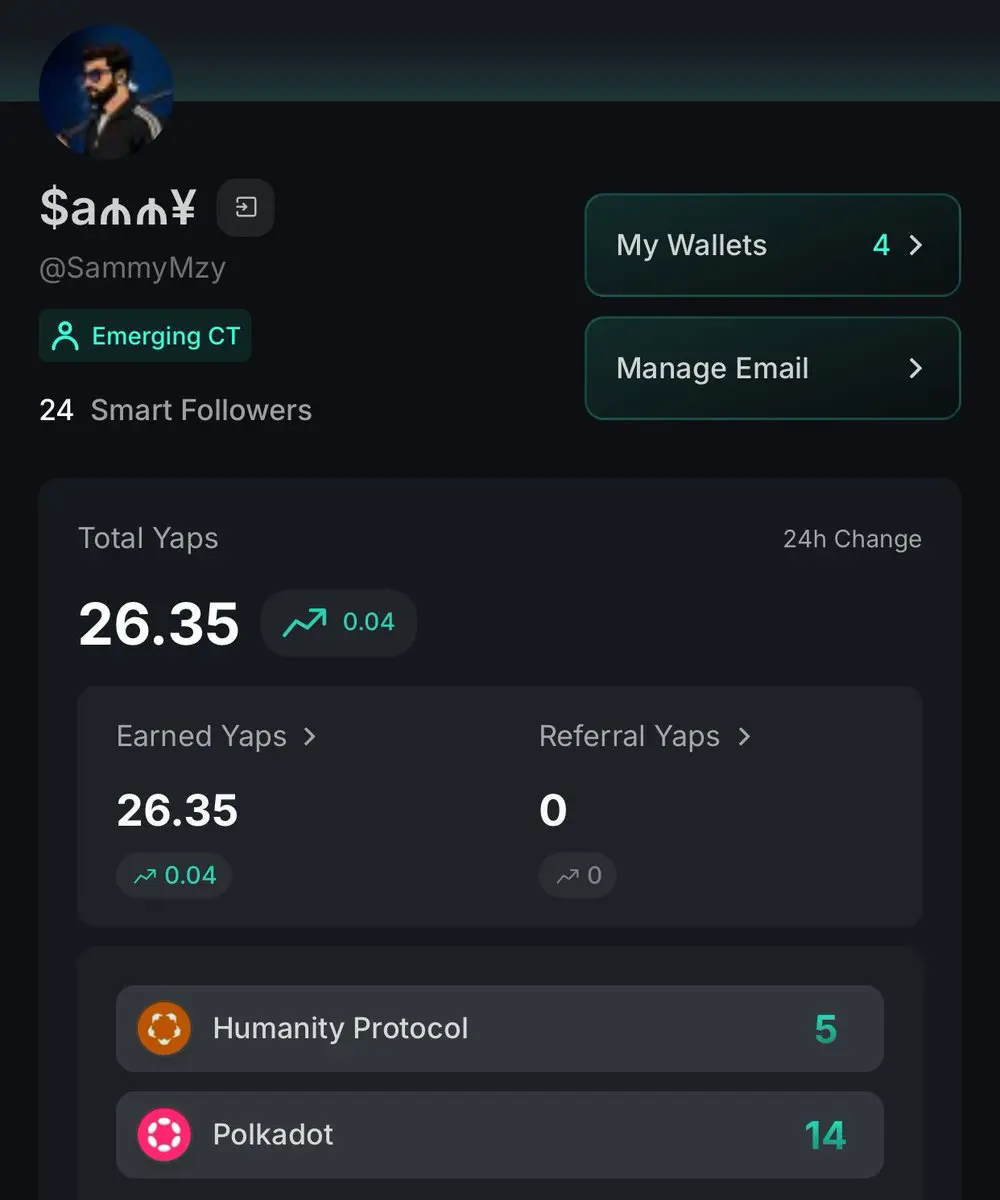Click the Emerging CT person icon
1000x1200 pixels.
[65, 336]
